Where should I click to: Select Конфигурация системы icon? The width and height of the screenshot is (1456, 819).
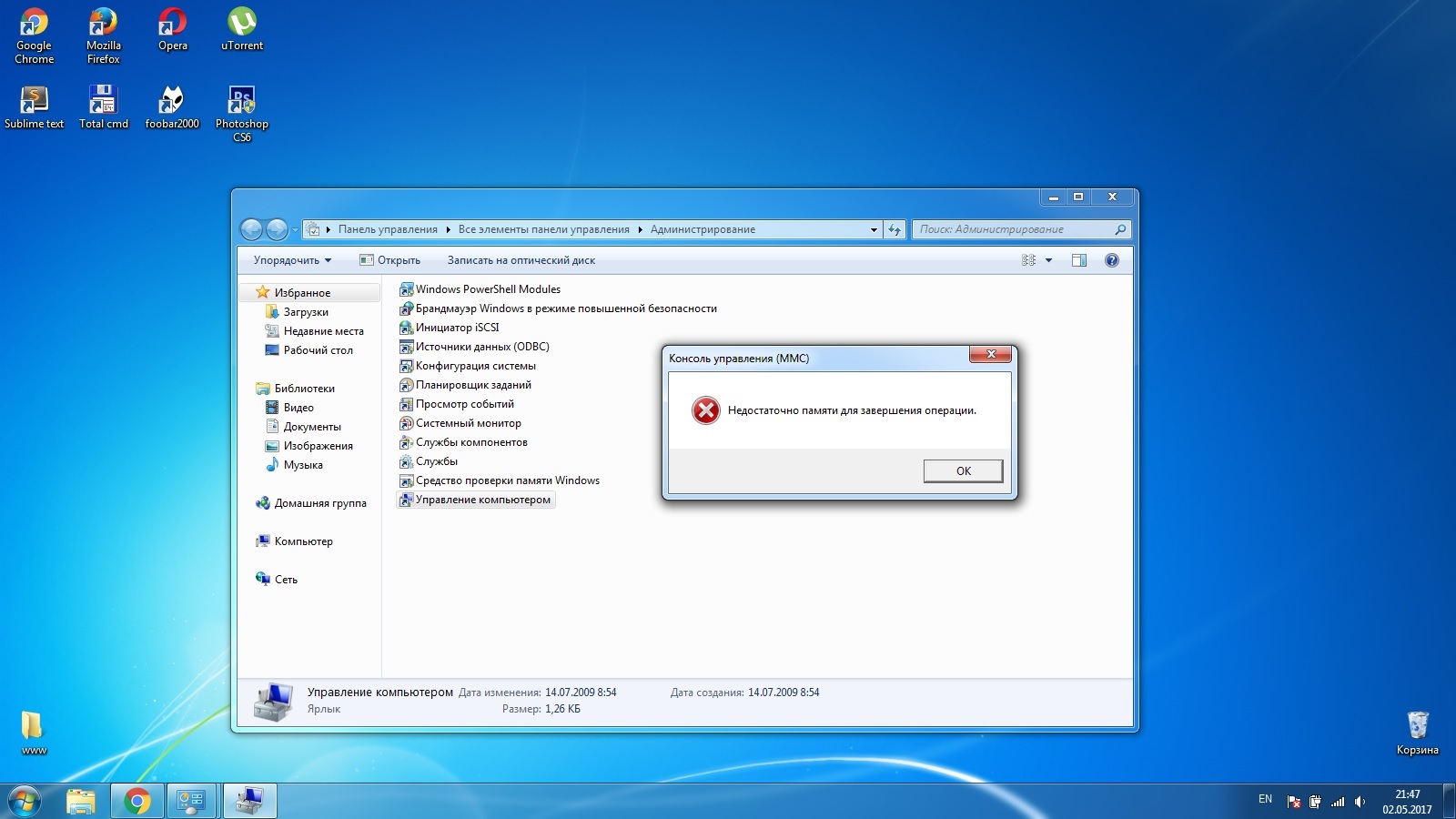(x=407, y=366)
